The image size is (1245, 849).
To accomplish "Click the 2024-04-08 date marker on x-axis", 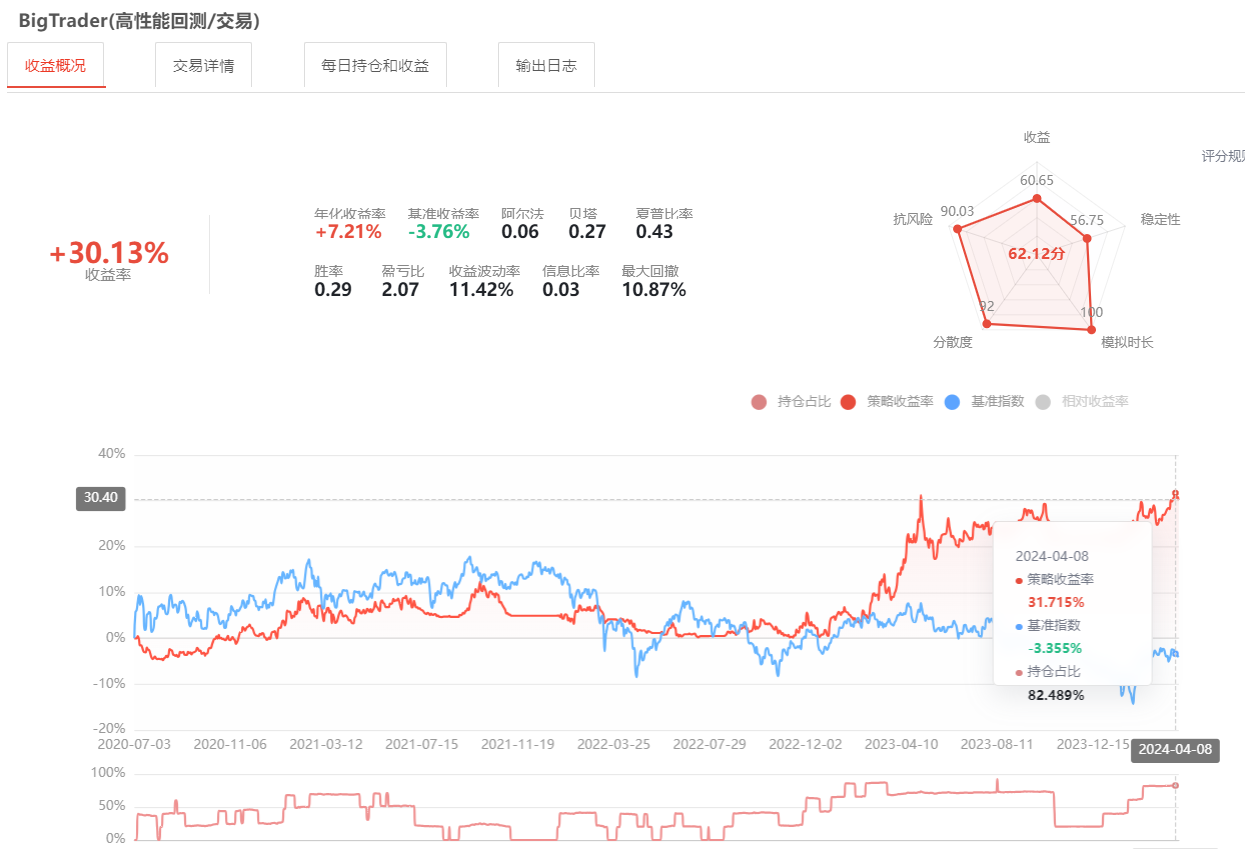I will click(1174, 751).
